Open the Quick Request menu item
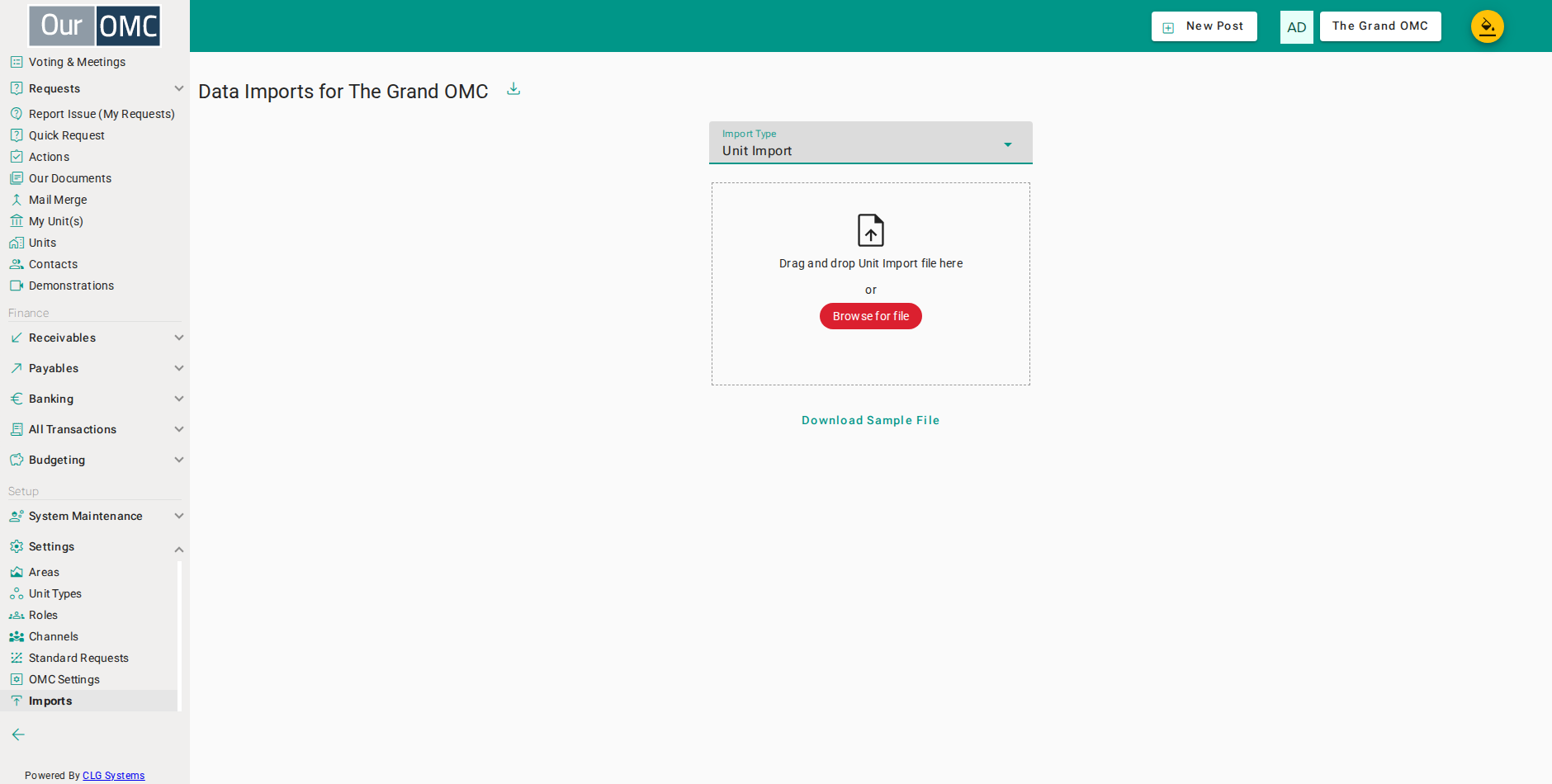The image size is (1552, 784). [x=67, y=135]
